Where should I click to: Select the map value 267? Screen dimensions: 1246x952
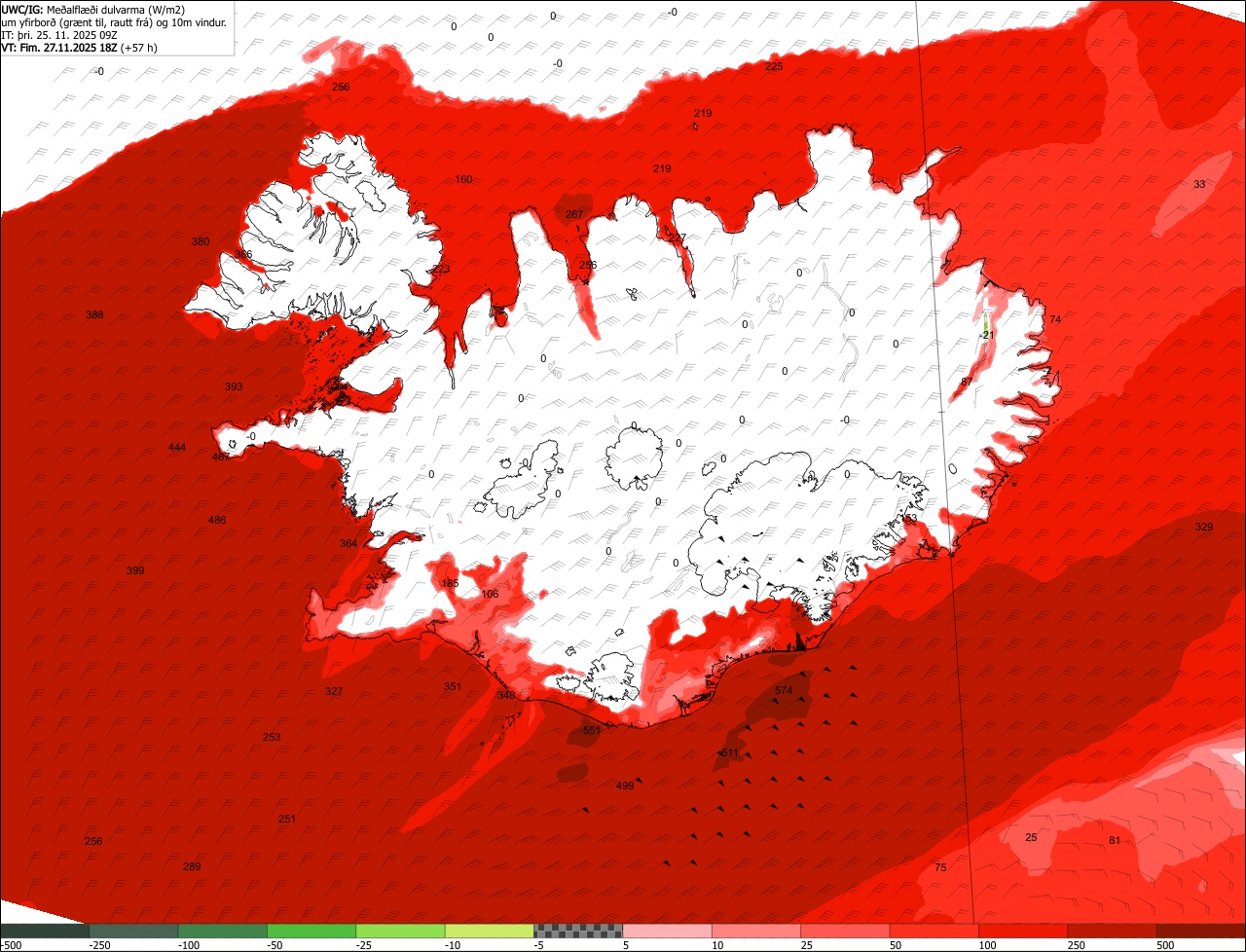point(574,215)
